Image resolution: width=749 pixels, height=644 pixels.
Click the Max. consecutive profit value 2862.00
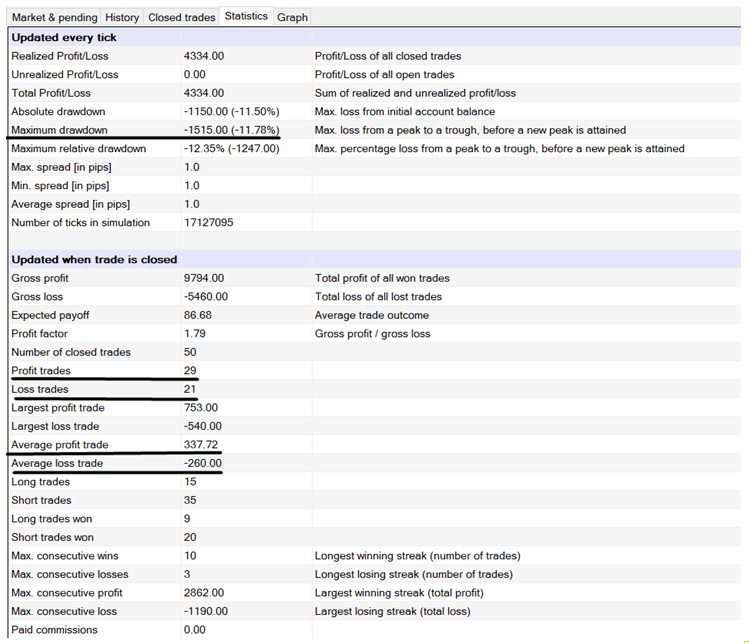pyautogui.click(x=204, y=593)
